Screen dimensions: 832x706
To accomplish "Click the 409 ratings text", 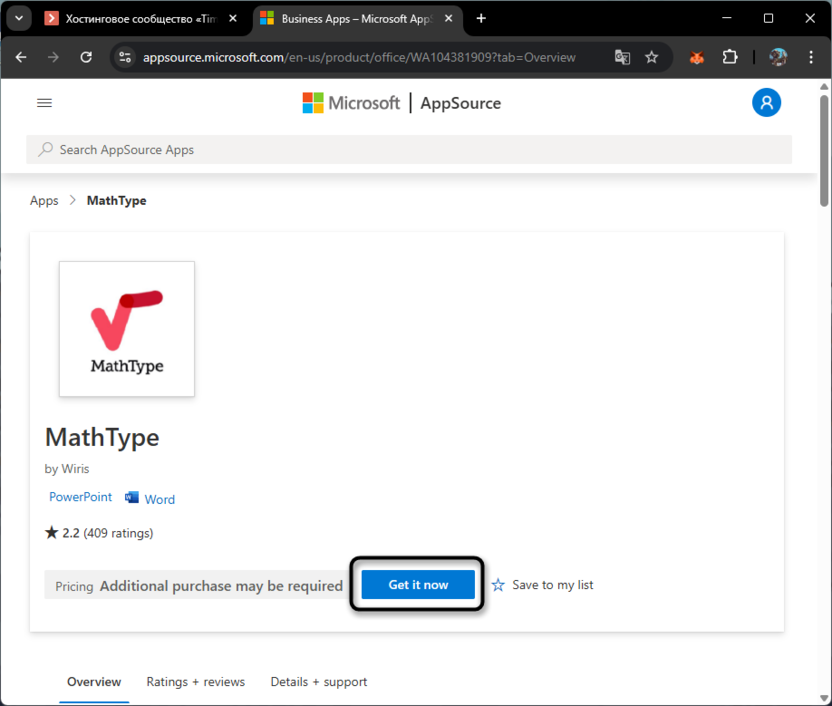I will point(118,533).
